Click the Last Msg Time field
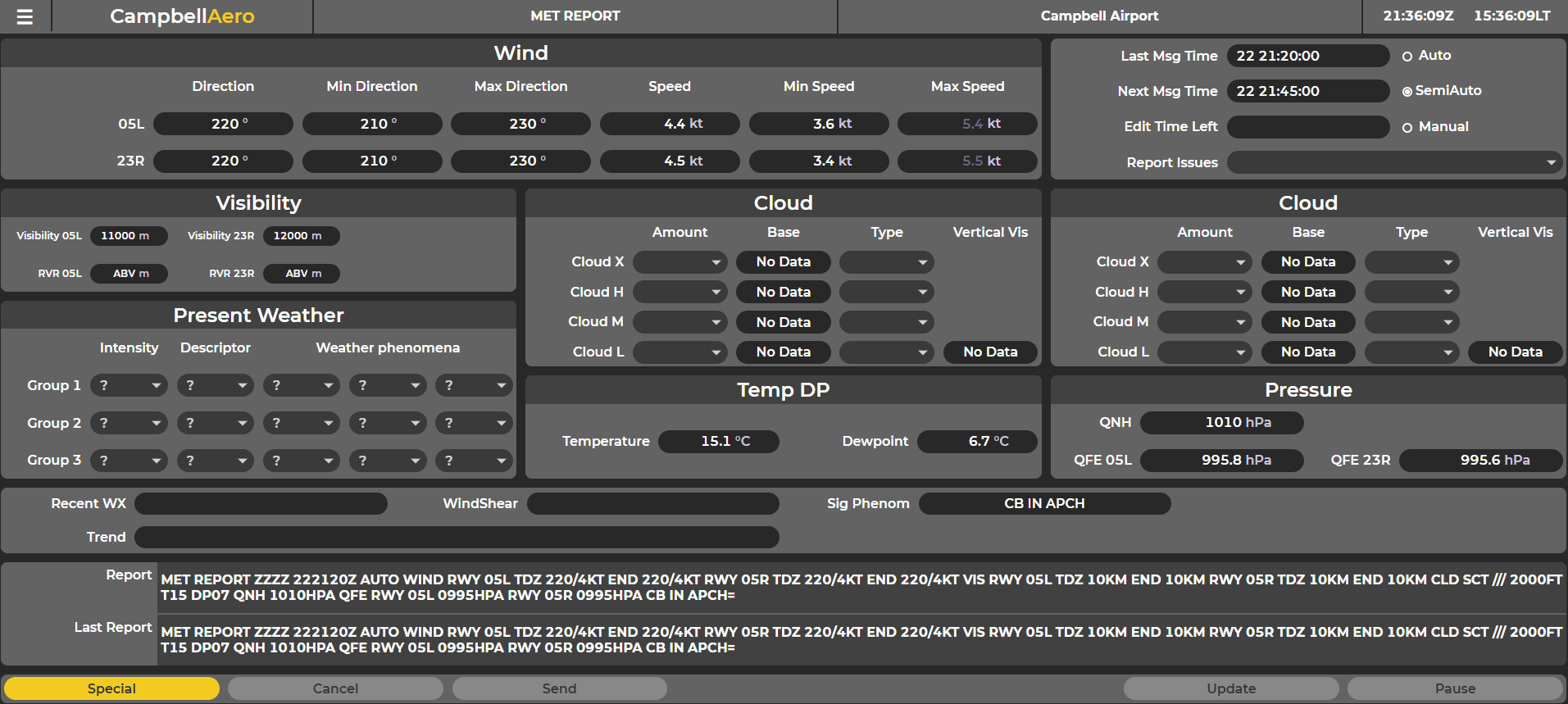Screen dimensions: 1568x704 pyautogui.click(x=1308, y=56)
